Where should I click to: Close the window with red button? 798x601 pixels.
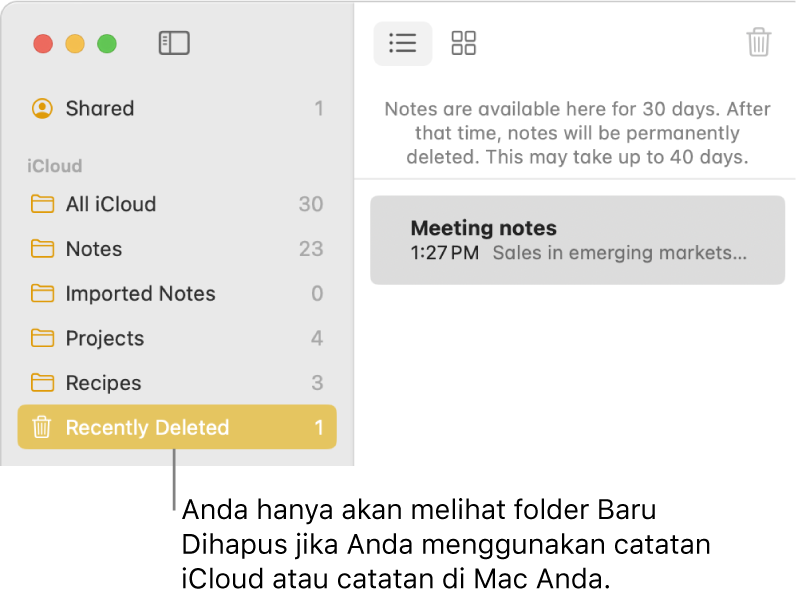point(43,43)
